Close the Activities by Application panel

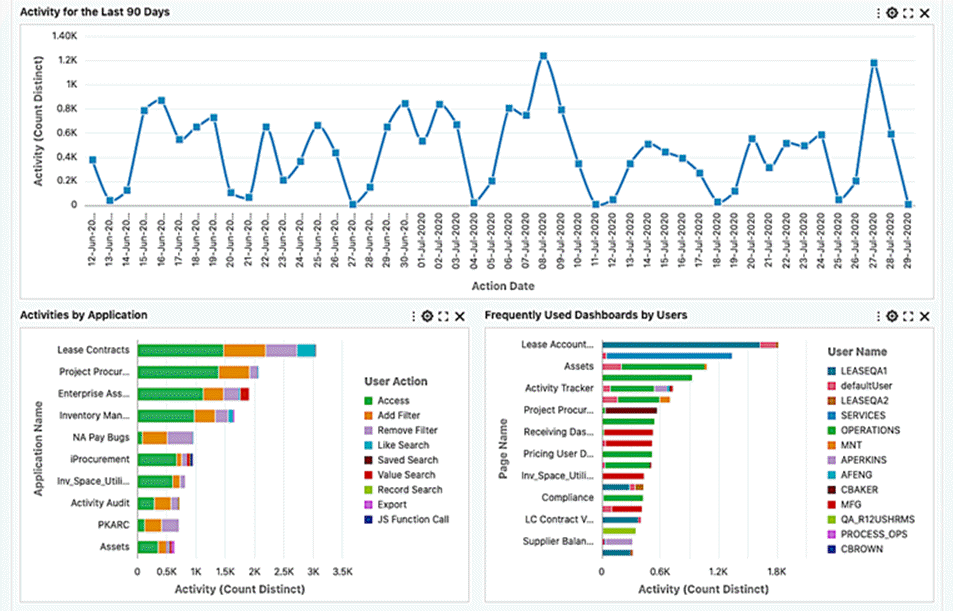(x=460, y=316)
